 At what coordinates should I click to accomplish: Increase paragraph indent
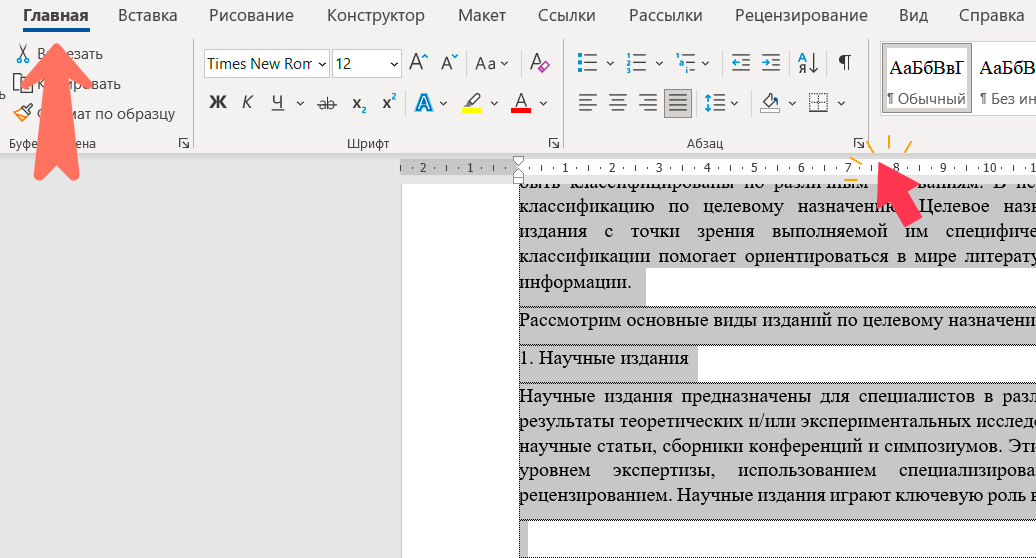(x=770, y=63)
